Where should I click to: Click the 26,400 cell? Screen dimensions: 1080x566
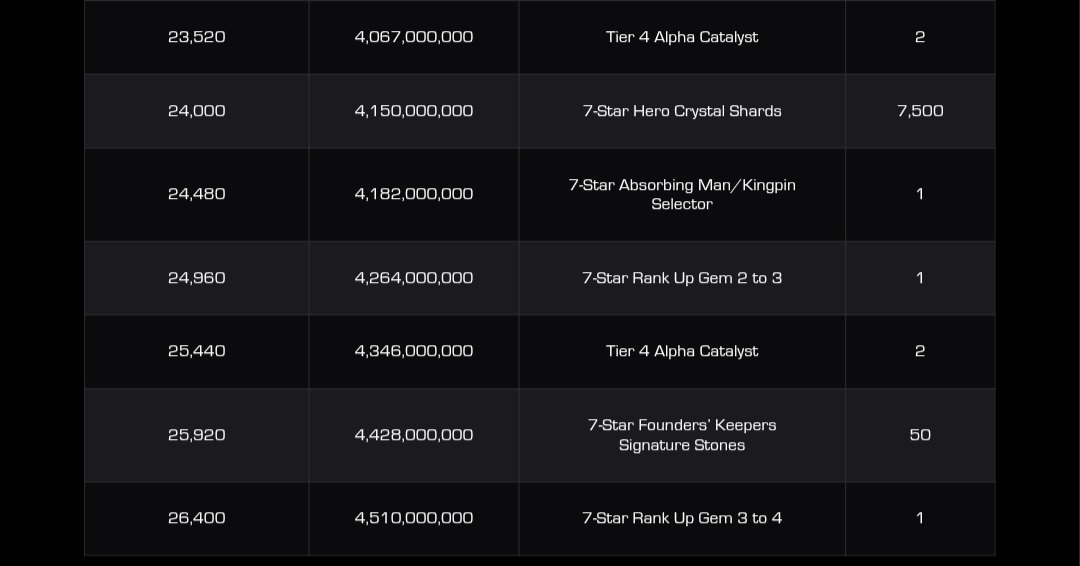197,518
